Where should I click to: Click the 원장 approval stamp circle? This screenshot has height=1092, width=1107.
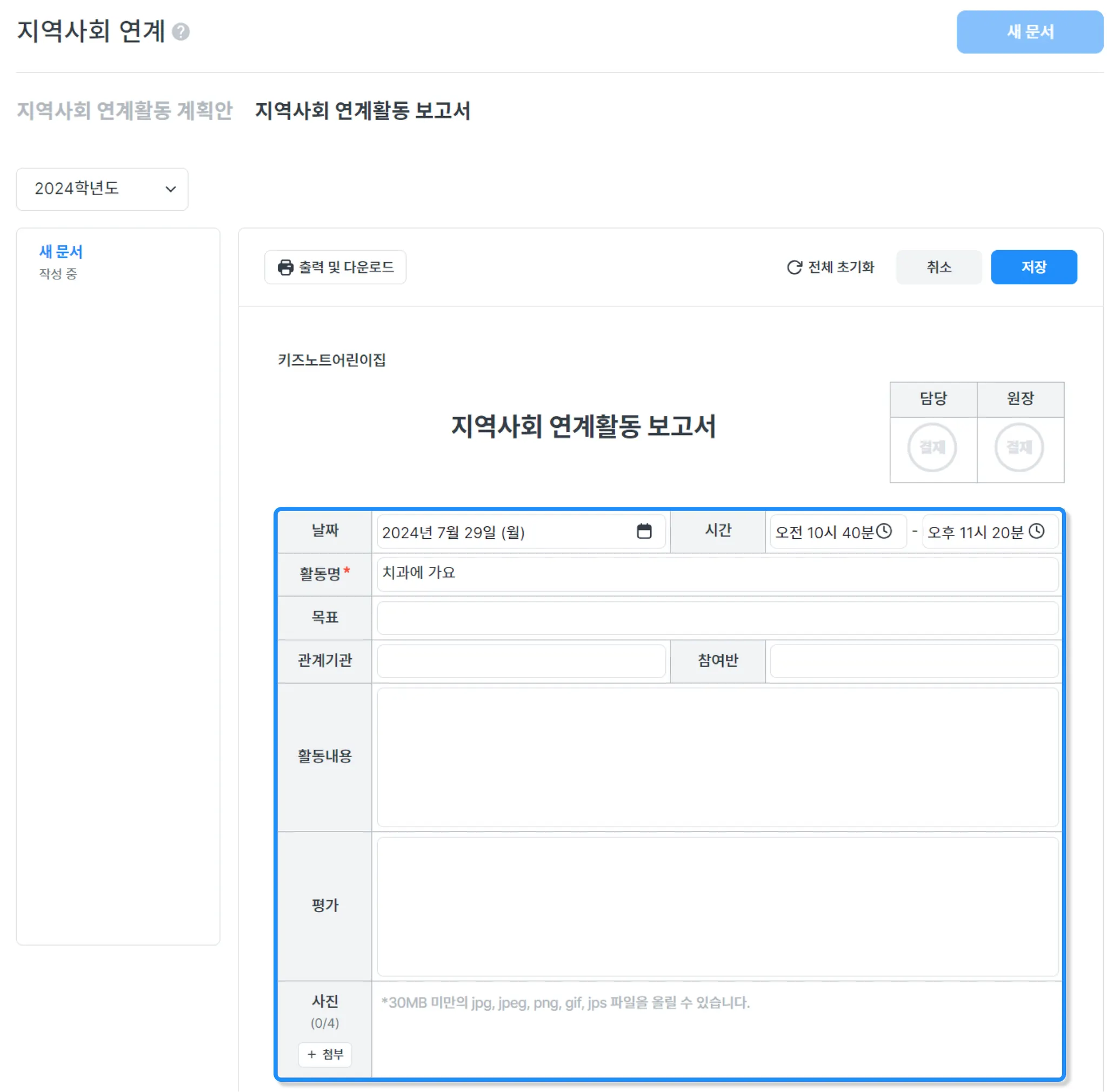tap(1019, 447)
